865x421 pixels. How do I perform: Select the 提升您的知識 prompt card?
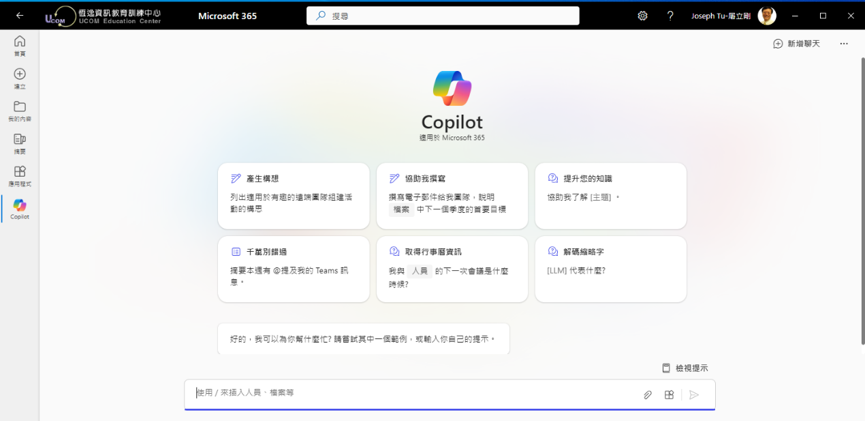611,195
